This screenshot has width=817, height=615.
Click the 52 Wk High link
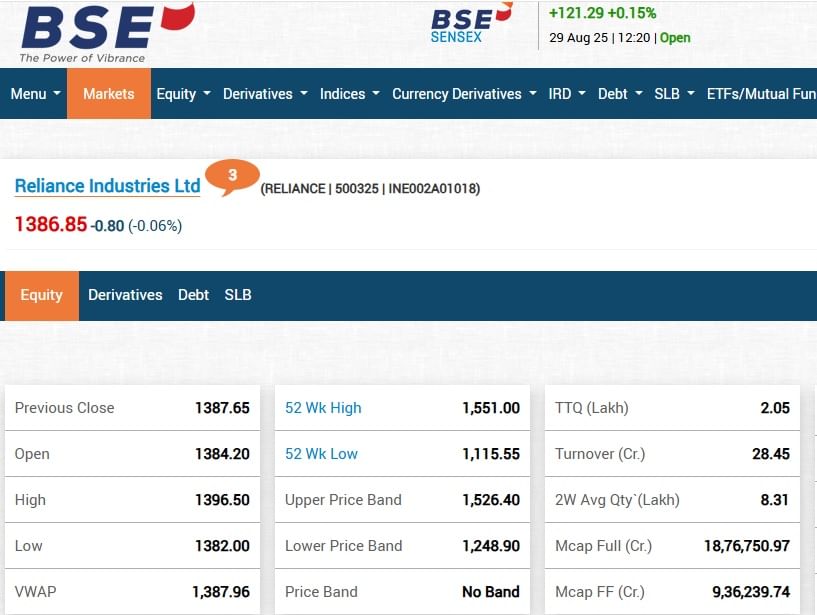pyautogui.click(x=323, y=408)
